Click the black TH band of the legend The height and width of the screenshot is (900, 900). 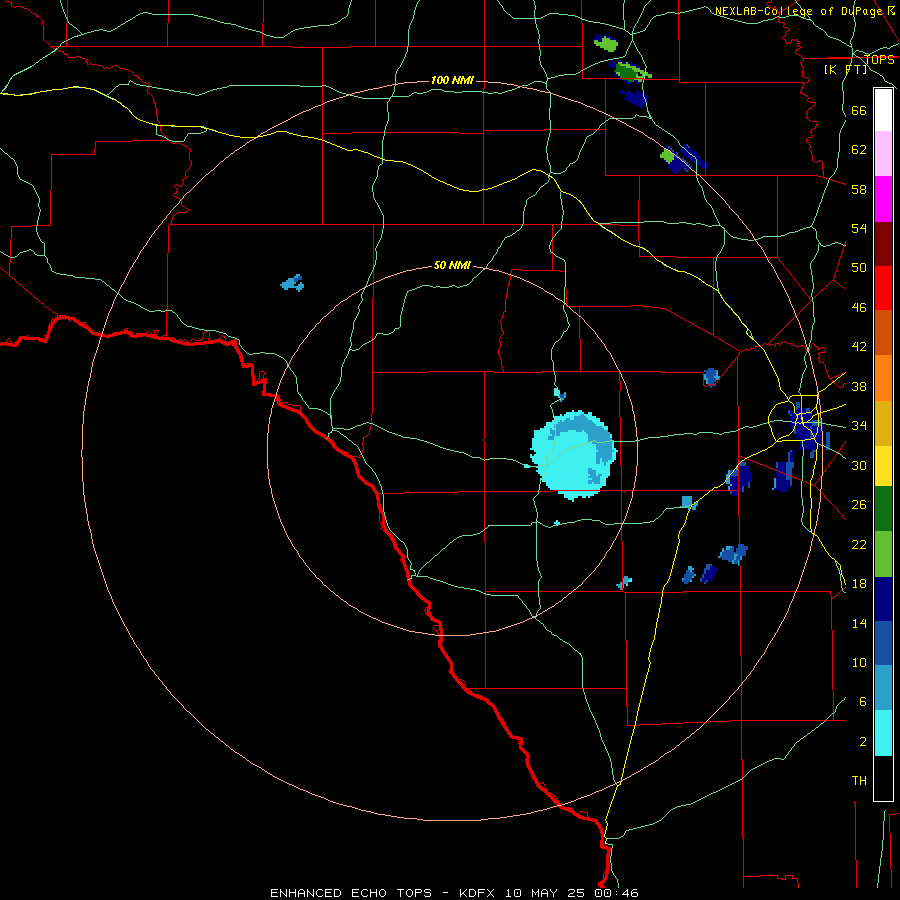tap(883, 778)
